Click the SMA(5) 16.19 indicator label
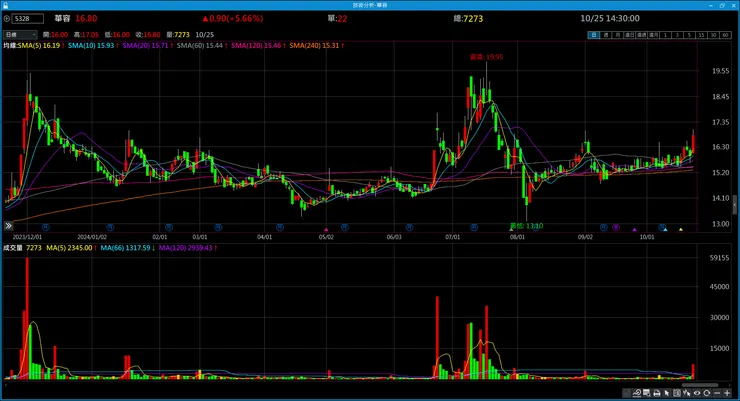This screenshot has width=740, height=401. pos(41,46)
